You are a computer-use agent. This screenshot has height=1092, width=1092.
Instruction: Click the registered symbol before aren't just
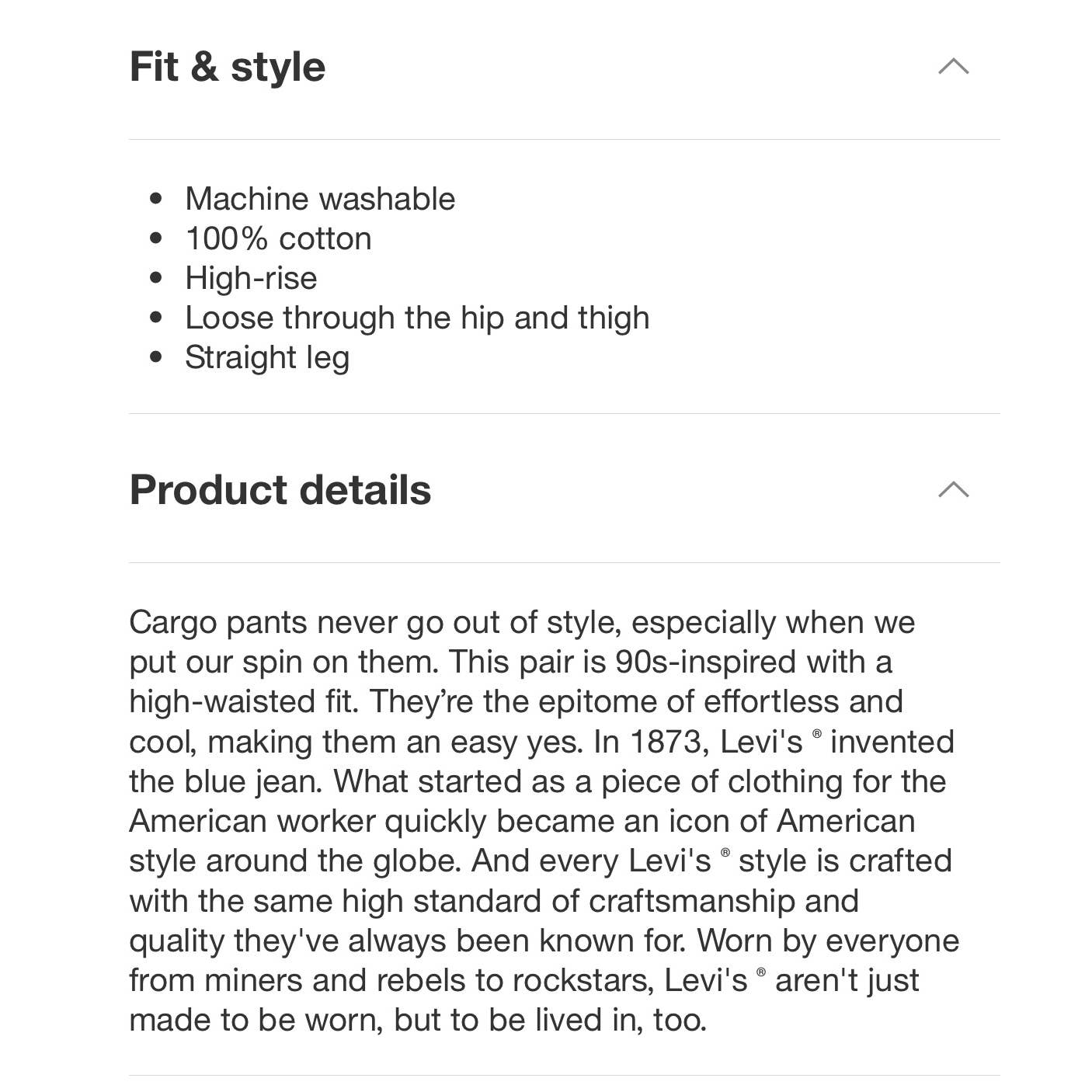point(761,972)
